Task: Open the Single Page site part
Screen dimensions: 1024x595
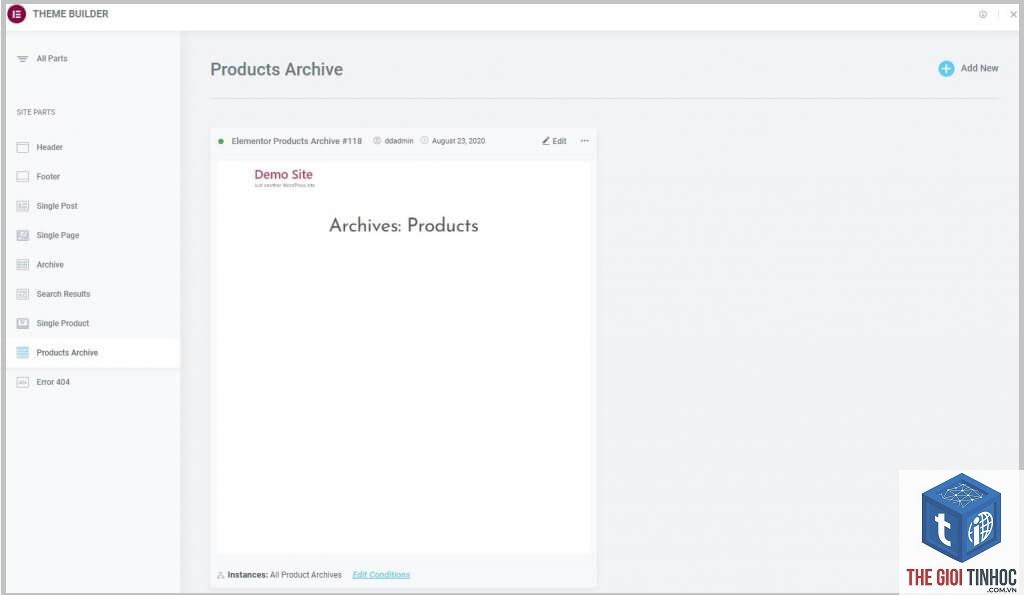Action: pos(57,236)
